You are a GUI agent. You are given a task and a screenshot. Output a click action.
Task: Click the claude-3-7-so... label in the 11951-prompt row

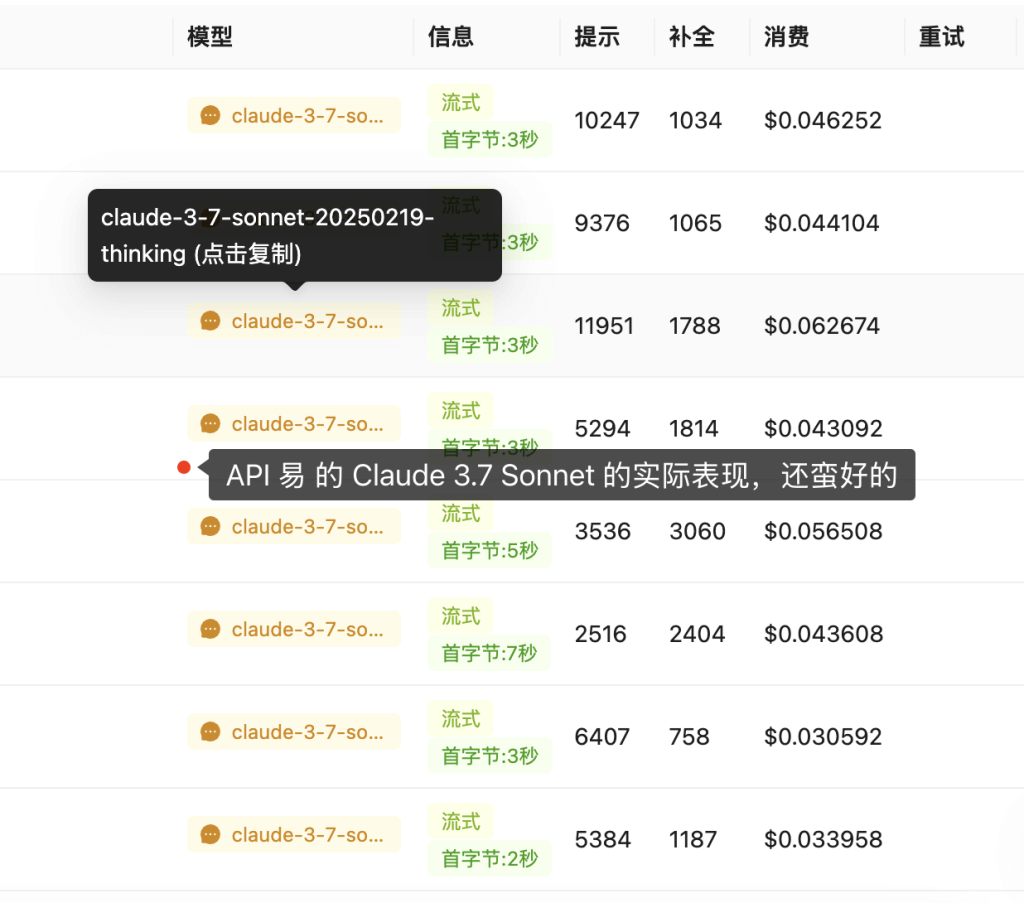tap(307, 321)
